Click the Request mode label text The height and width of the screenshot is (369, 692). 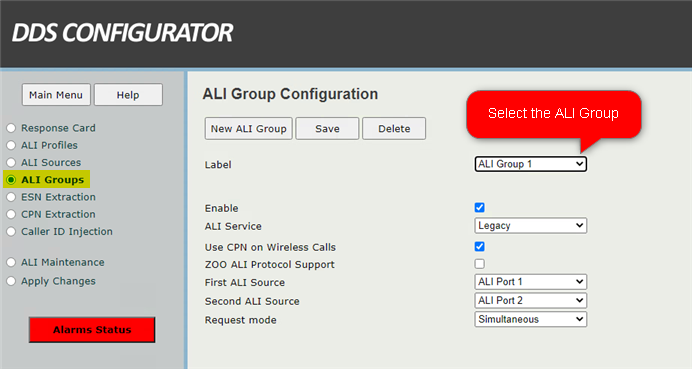pos(241,320)
